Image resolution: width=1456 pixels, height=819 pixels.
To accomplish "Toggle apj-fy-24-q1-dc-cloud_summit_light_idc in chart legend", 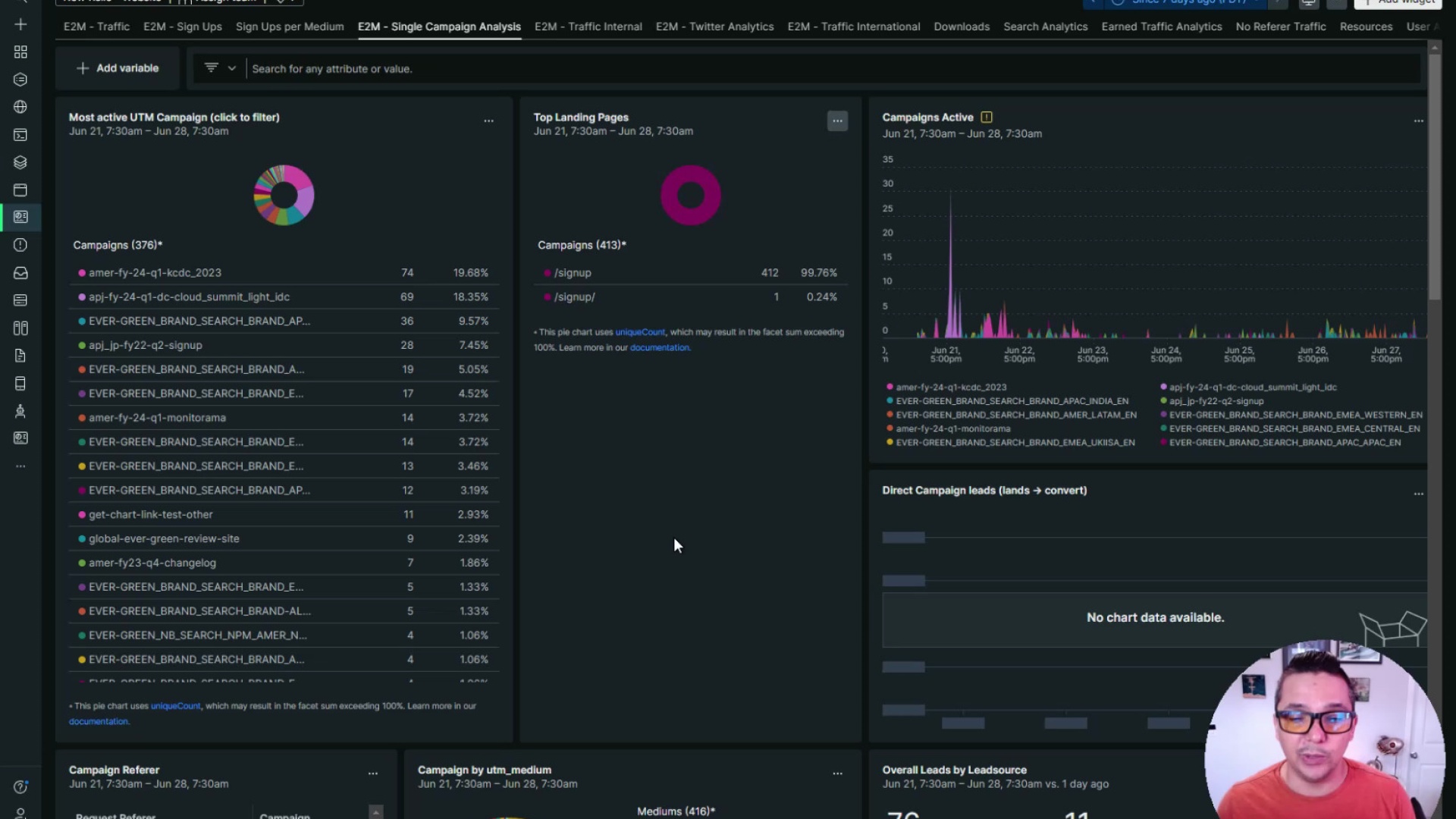I will pyautogui.click(x=1248, y=387).
